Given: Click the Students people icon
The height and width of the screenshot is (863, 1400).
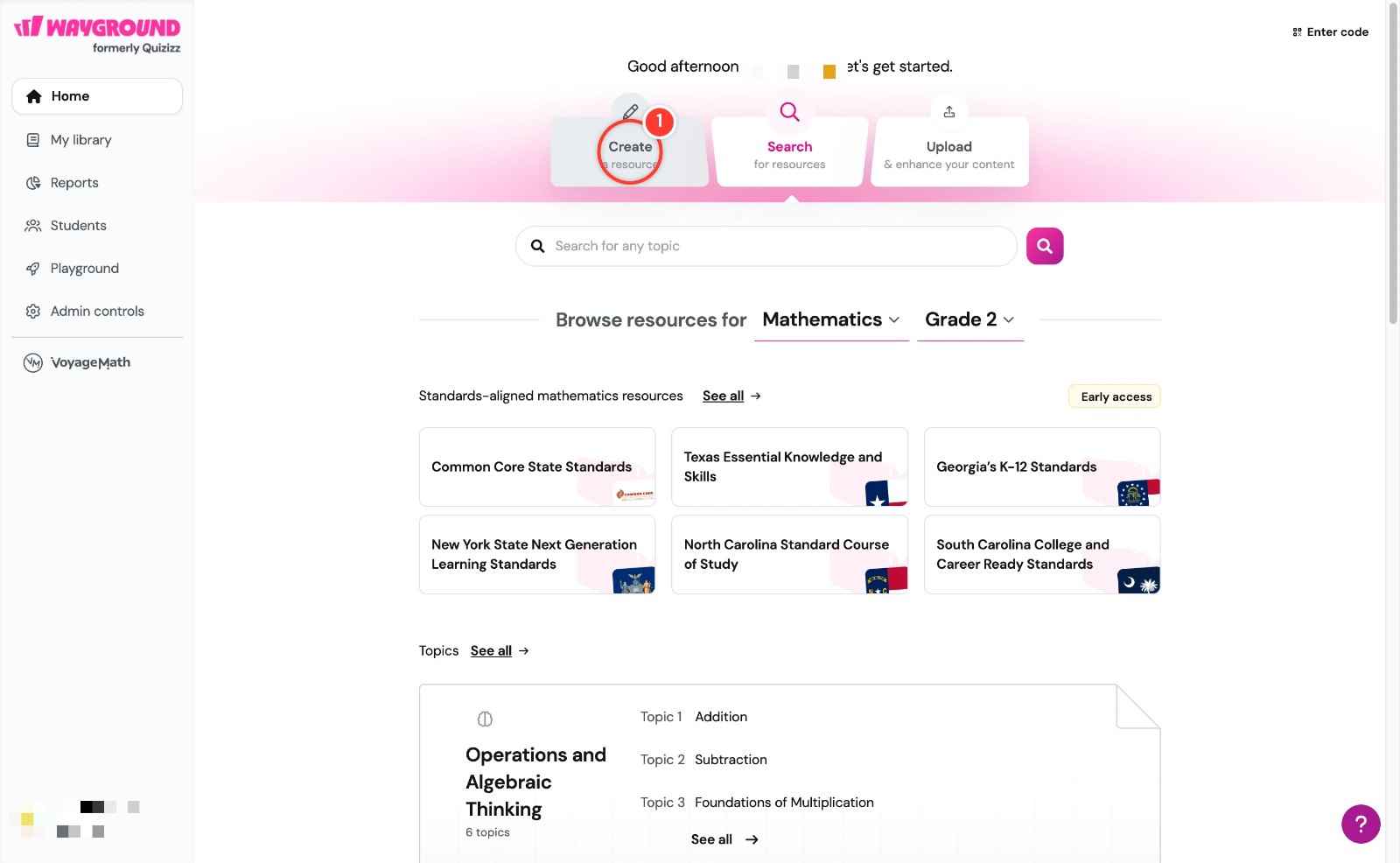Looking at the screenshot, I should (33, 226).
